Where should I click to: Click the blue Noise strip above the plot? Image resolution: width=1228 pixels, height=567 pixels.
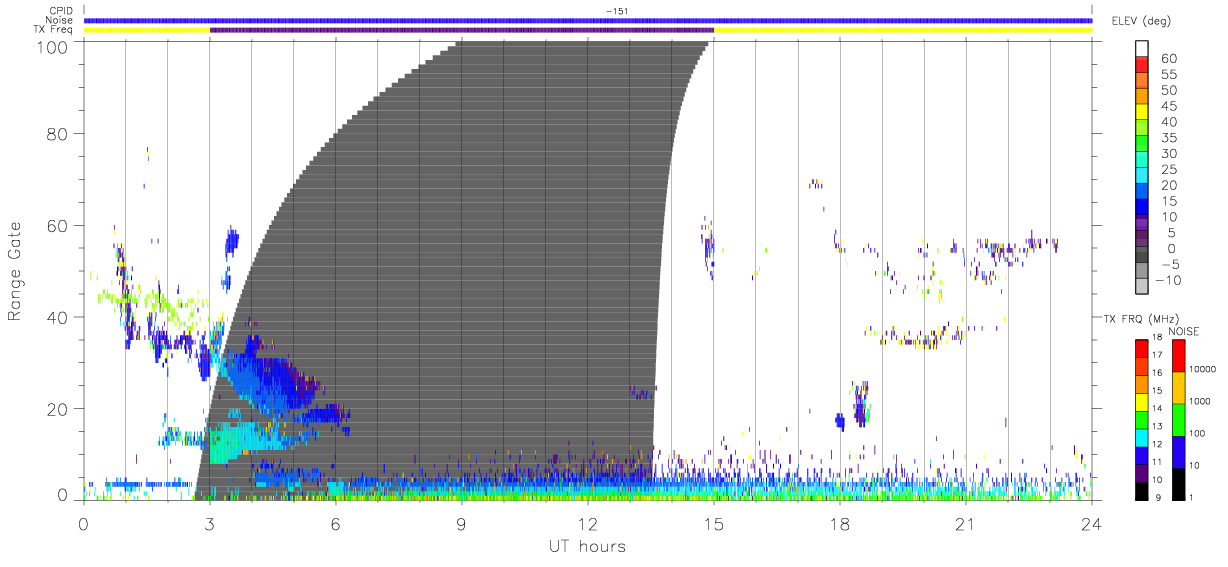588,20
